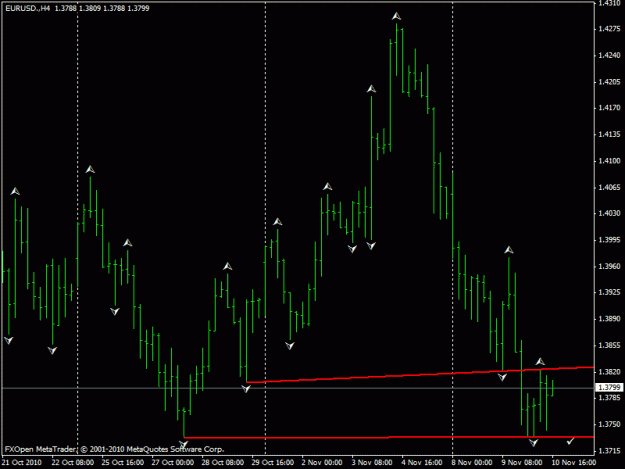Click the 1.3995 price scale label
Screen dimensions: 625x469
609,239
